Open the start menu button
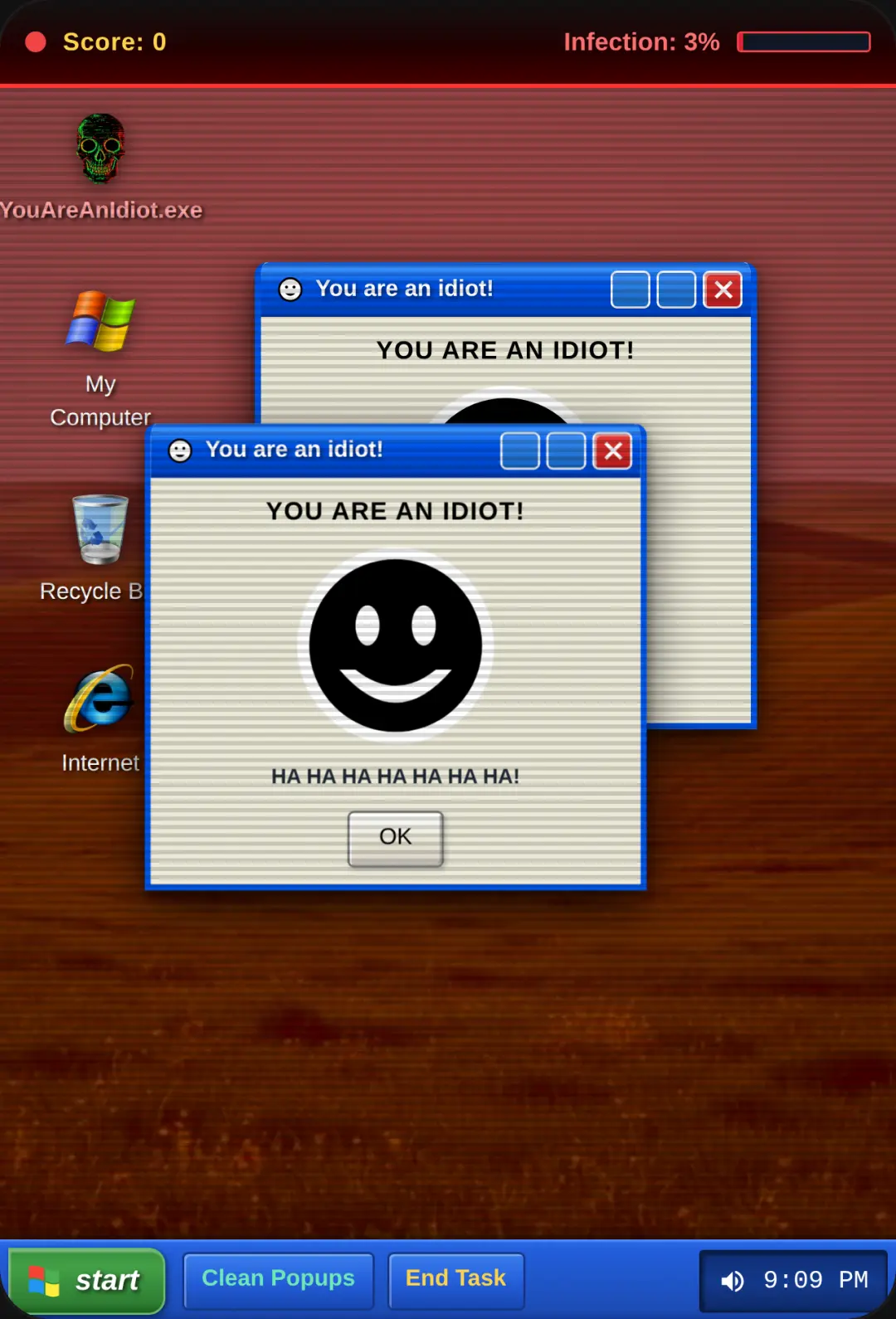Image resolution: width=896 pixels, height=1319 pixels. tap(87, 1281)
